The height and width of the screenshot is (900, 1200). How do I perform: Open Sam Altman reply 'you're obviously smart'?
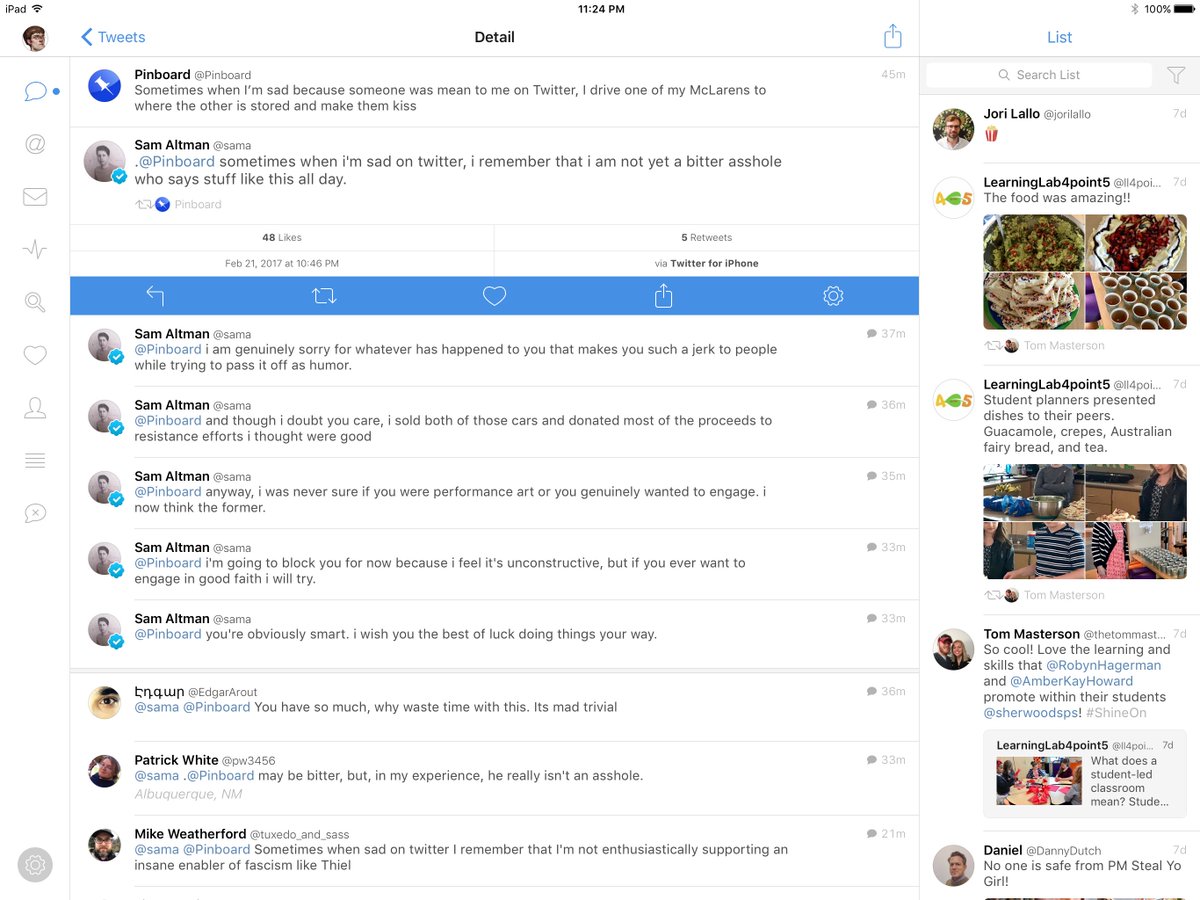[x=494, y=634]
